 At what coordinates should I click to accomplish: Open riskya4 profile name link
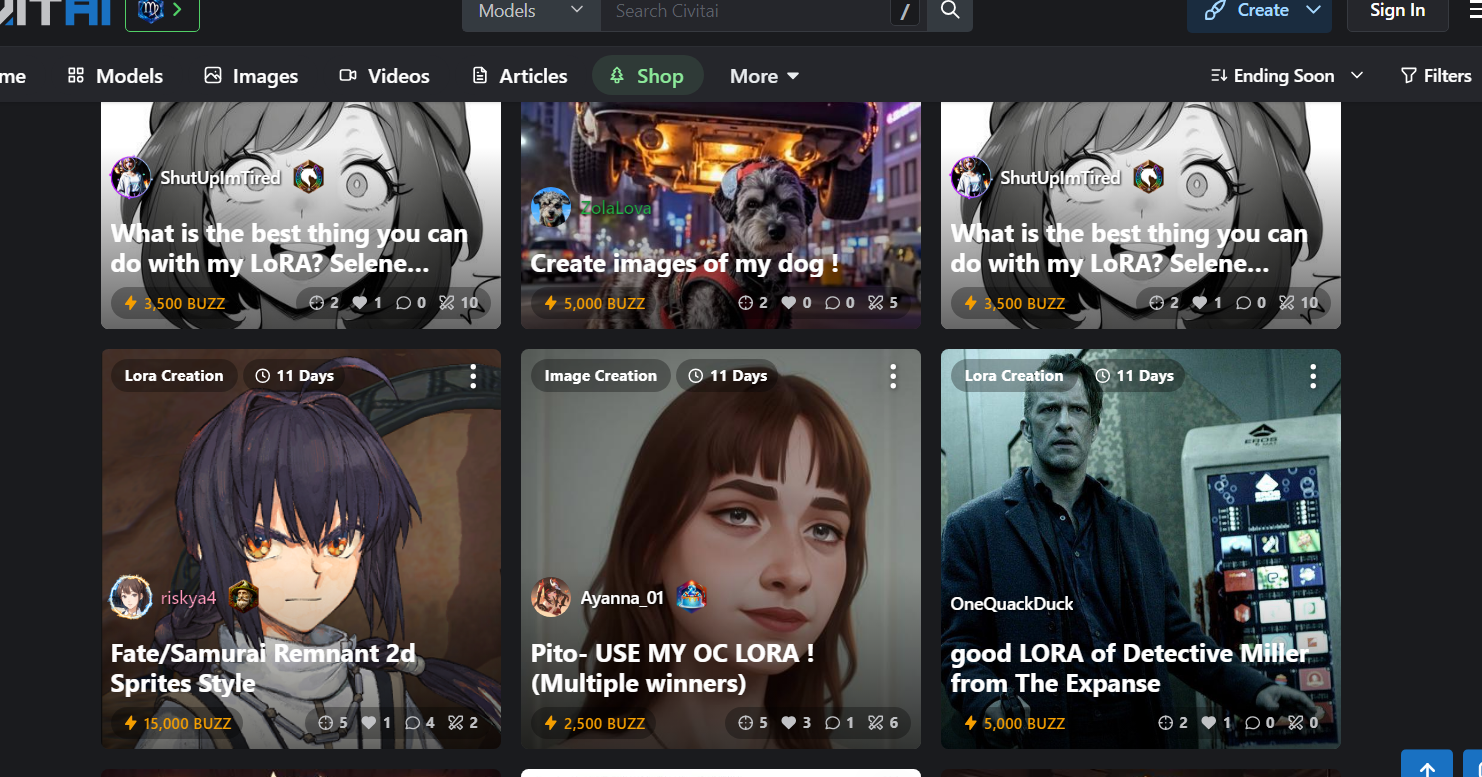click(188, 598)
